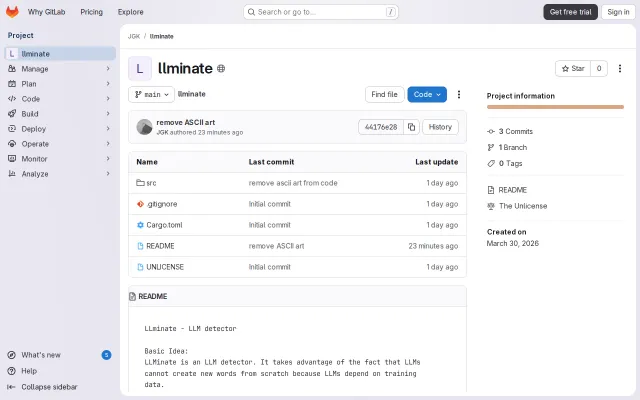Expand the Plan chevron arrow
Image resolution: width=640 pixels, height=400 pixels.
tap(108, 84)
